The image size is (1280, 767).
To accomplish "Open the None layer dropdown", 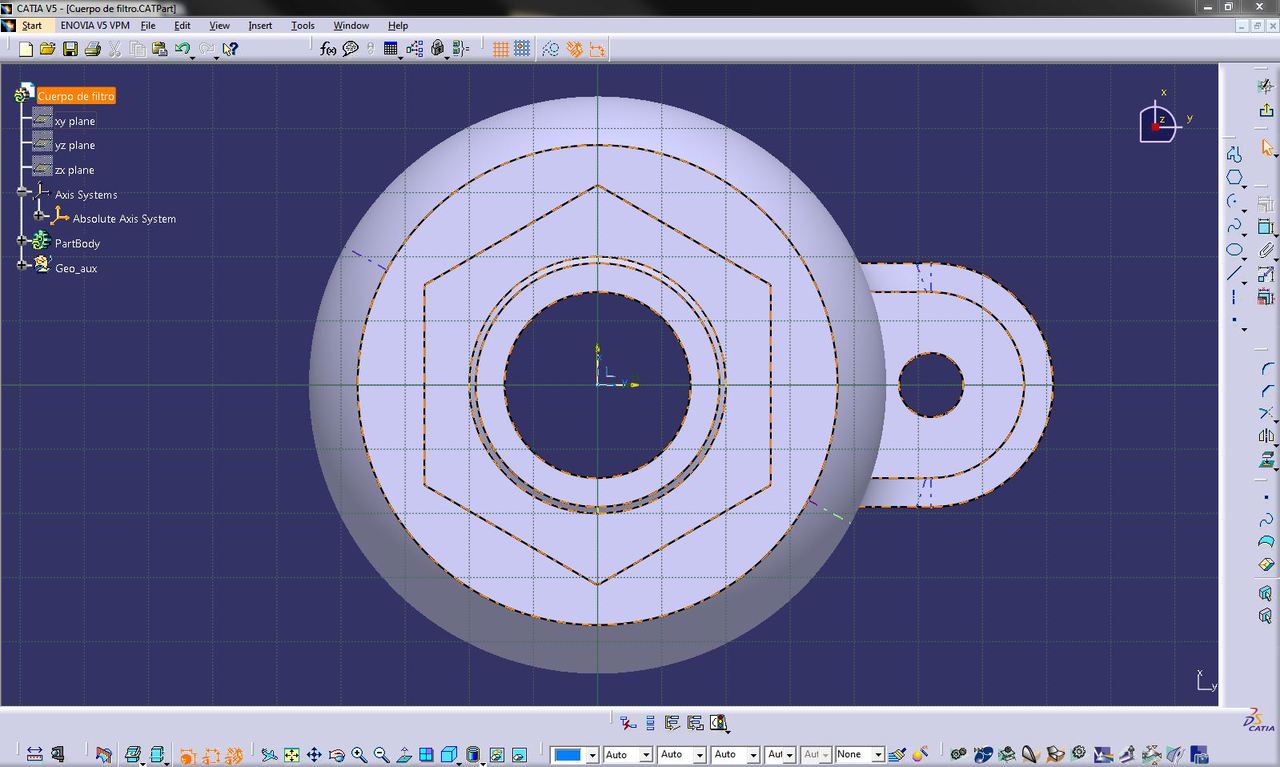I will 878,755.
